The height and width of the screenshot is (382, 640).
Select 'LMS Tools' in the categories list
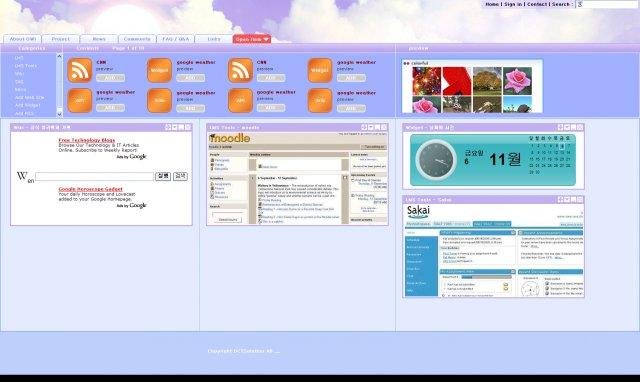point(26,66)
